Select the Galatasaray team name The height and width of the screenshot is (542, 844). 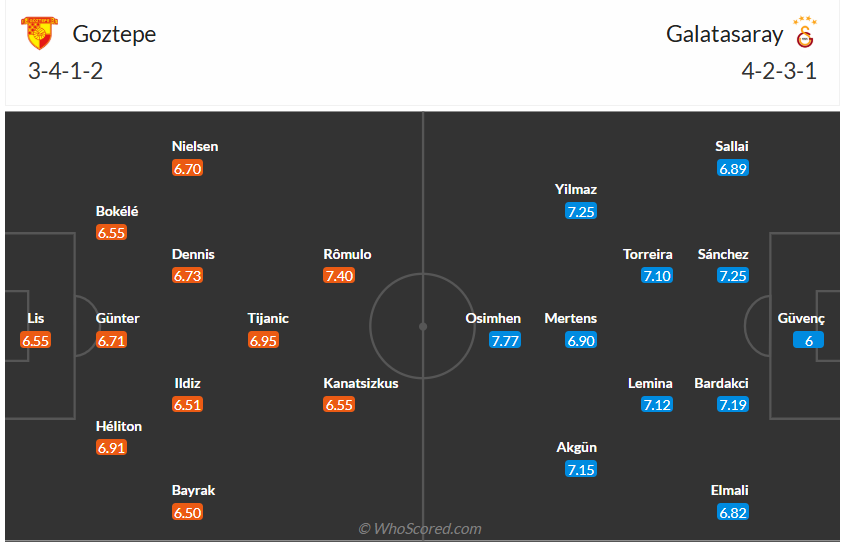click(x=725, y=34)
